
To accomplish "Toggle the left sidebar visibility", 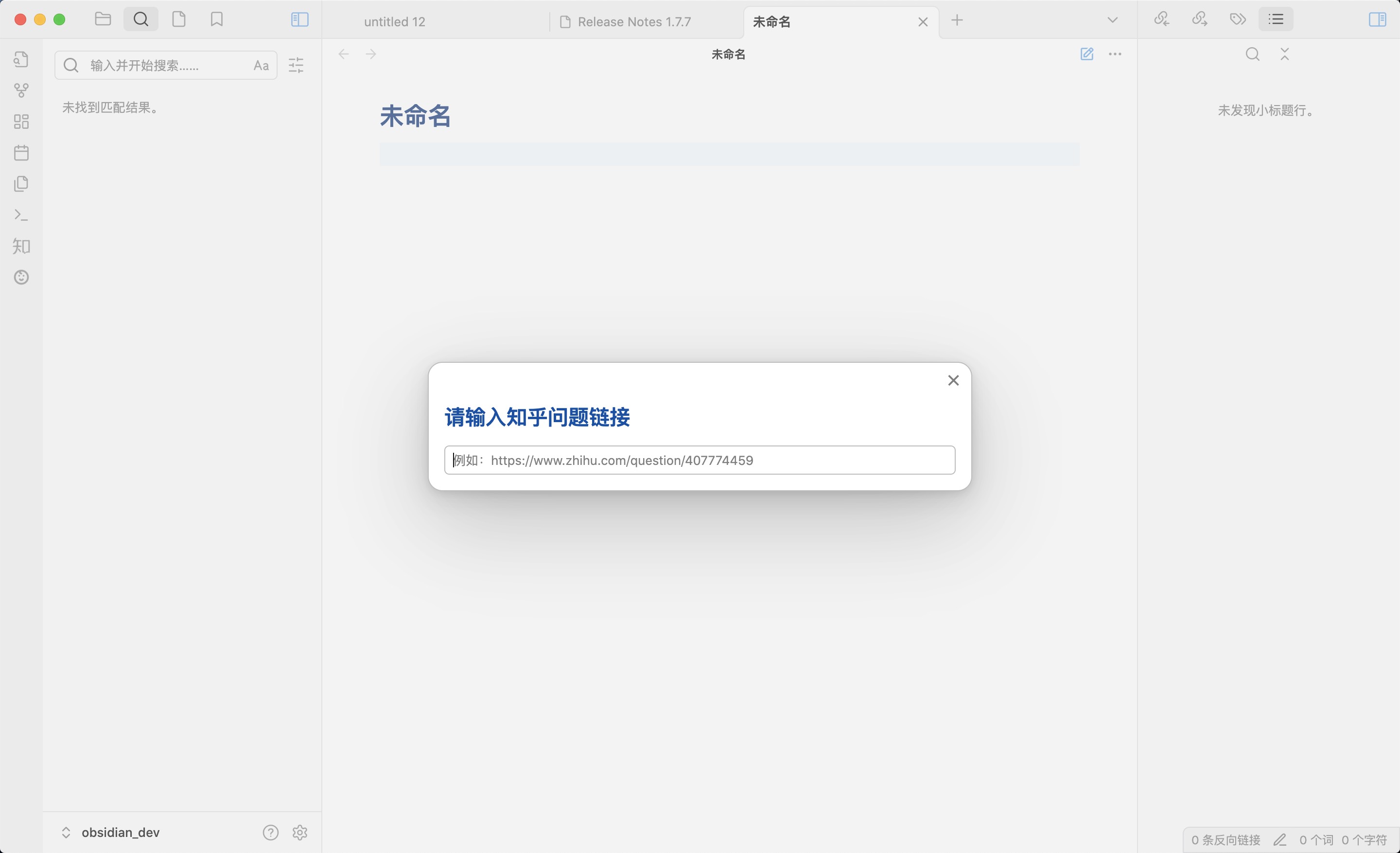I will point(299,19).
